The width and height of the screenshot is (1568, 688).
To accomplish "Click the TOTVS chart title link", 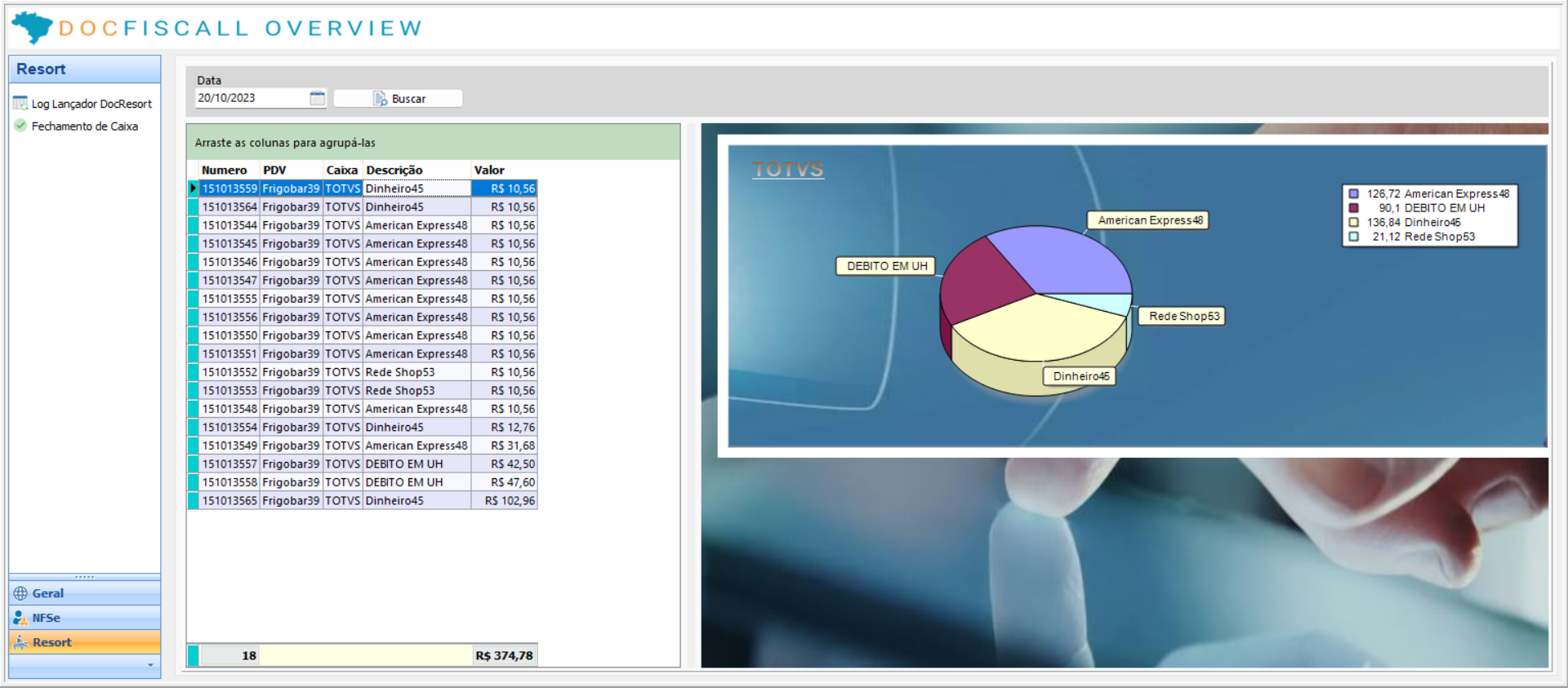I will tap(788, 169).
